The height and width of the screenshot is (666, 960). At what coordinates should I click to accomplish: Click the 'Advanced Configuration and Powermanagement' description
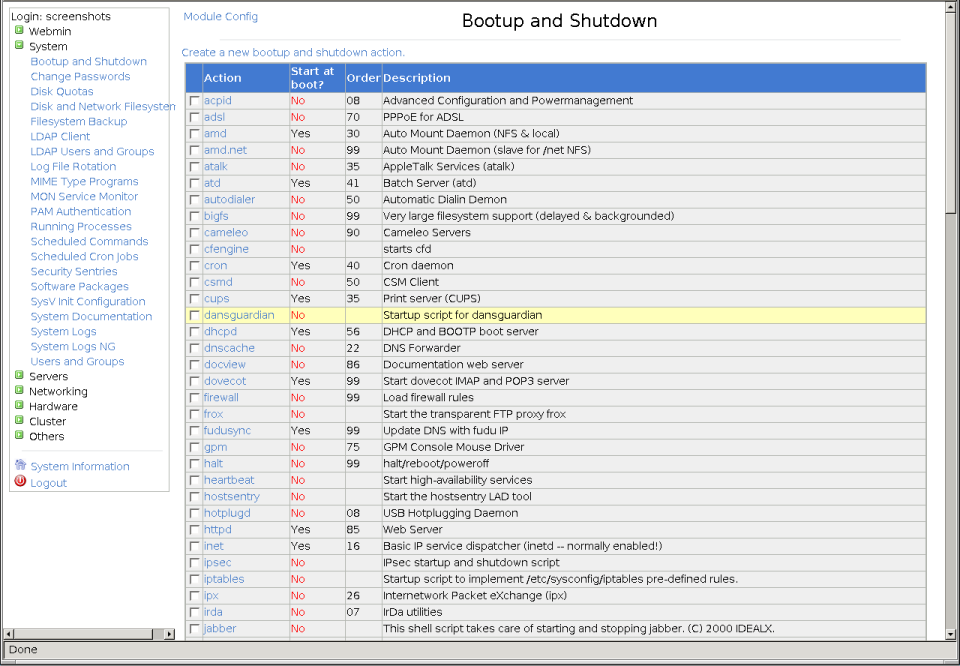pos(508,100)
